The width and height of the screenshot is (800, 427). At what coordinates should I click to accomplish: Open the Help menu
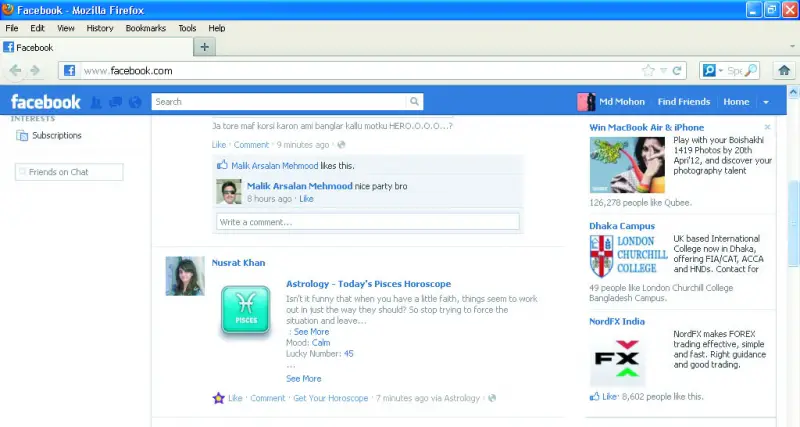(x=217, y=28)
